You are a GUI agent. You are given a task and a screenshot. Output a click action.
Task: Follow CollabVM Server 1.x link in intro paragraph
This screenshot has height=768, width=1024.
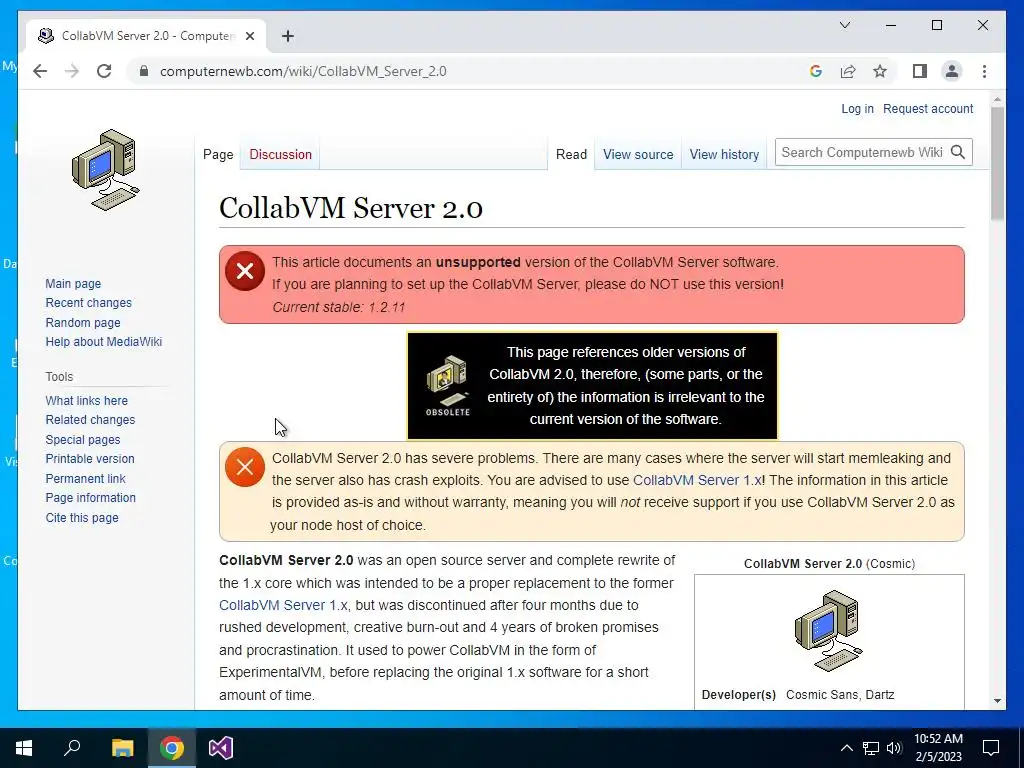coord(283,605)
